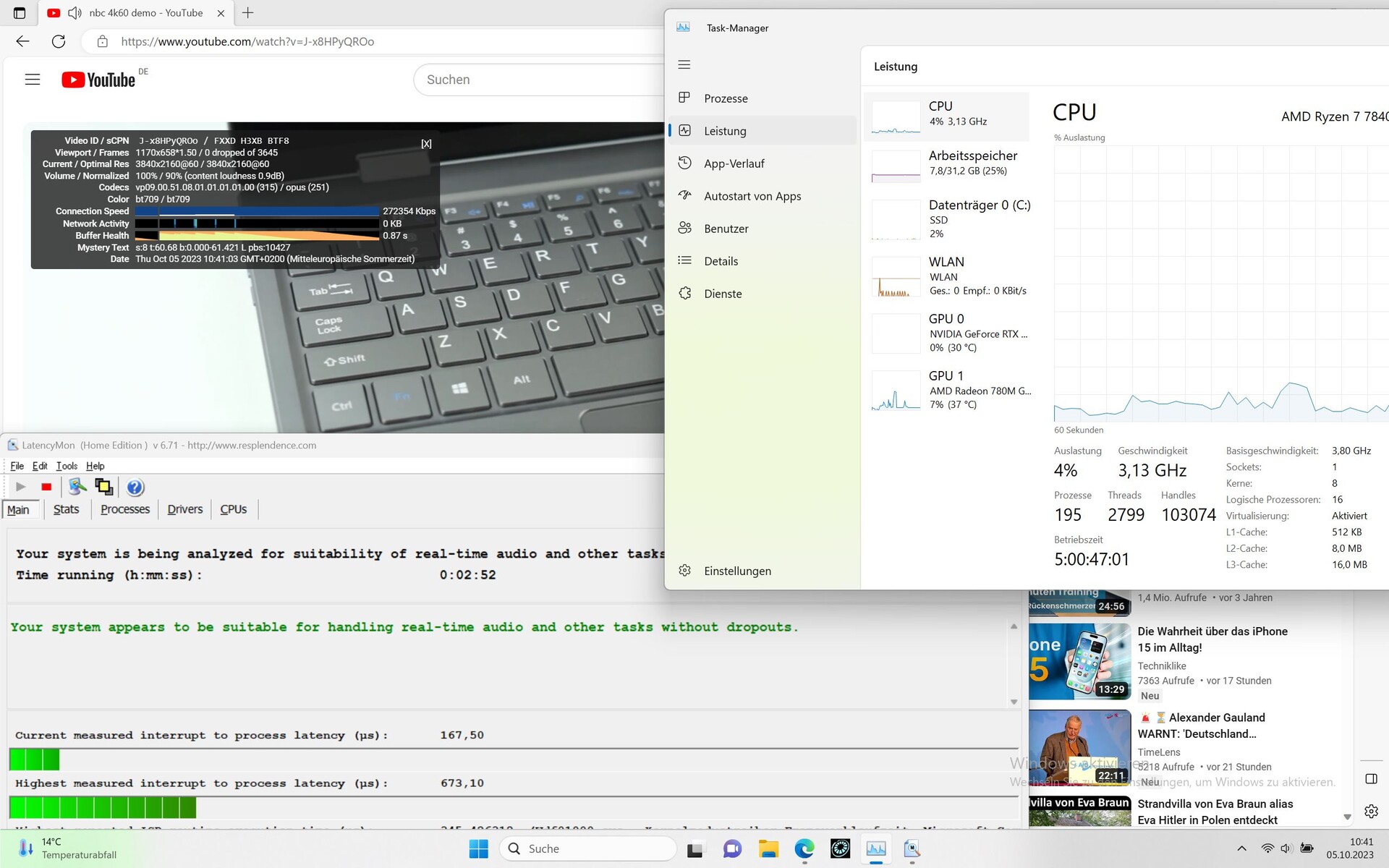Open Autostart von Apps page
The height and width of the screenshot is (868, 1389).
tap(763, 196)
